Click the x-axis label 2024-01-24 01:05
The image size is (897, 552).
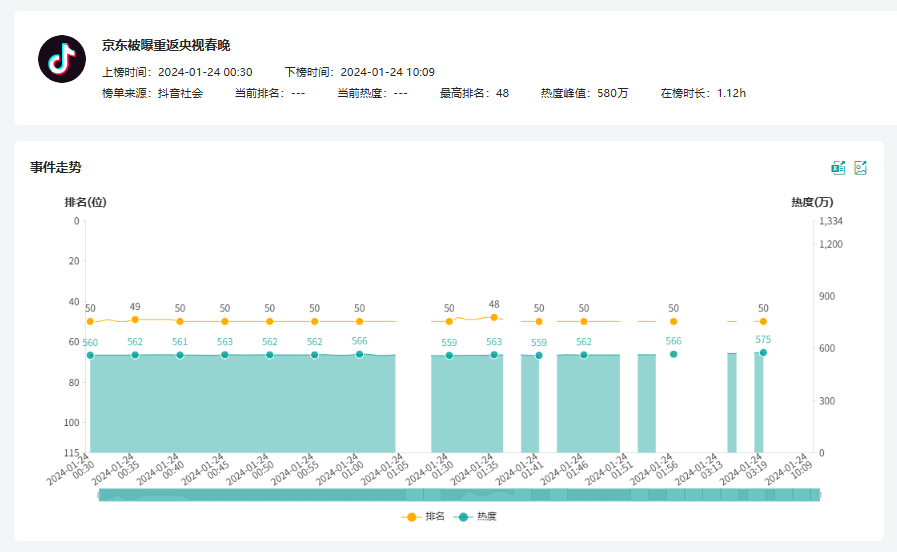pos(383,469)
